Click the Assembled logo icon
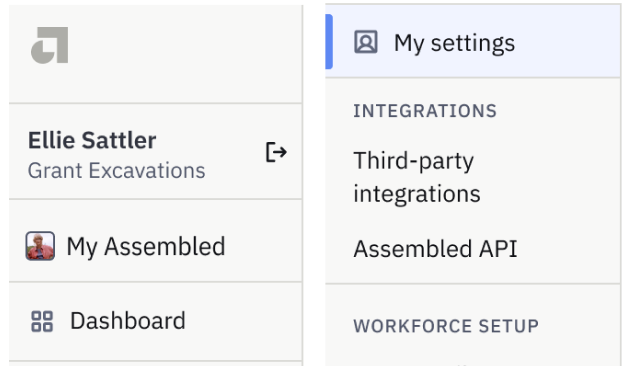The image size is (628, 366). pos(50,45)
